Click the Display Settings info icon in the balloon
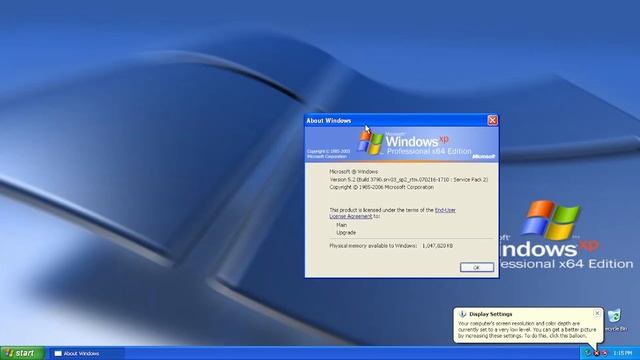This screenshot has width=640, height=360. pyautogui.click(x=462, y=314)
